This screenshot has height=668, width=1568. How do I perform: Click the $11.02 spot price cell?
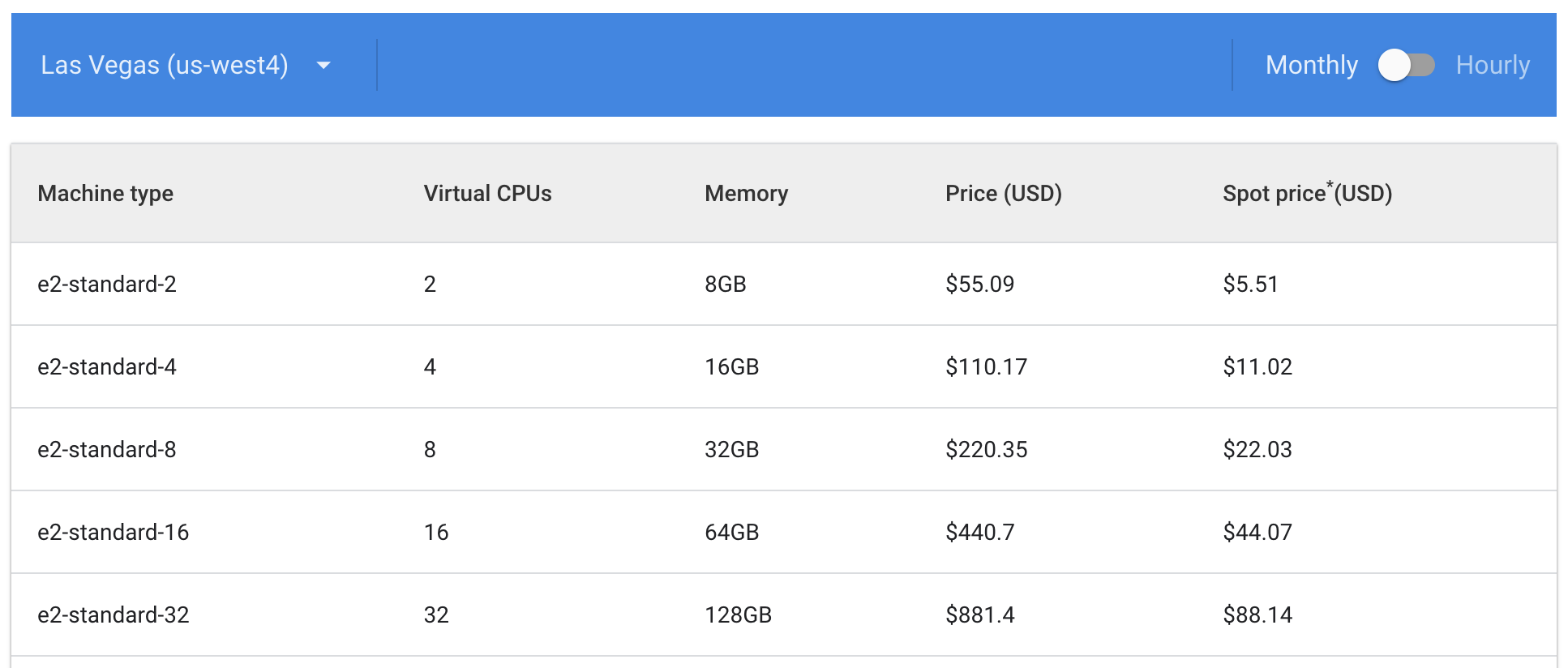click(1257, 367)
